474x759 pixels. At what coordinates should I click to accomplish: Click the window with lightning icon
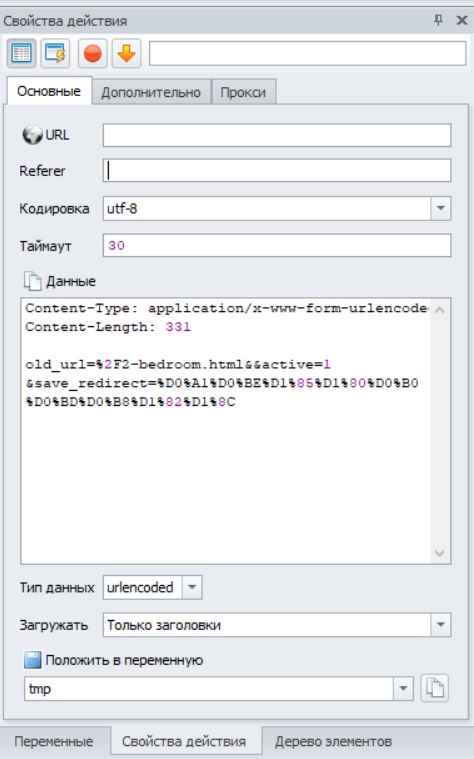click(x=55, y=53)
